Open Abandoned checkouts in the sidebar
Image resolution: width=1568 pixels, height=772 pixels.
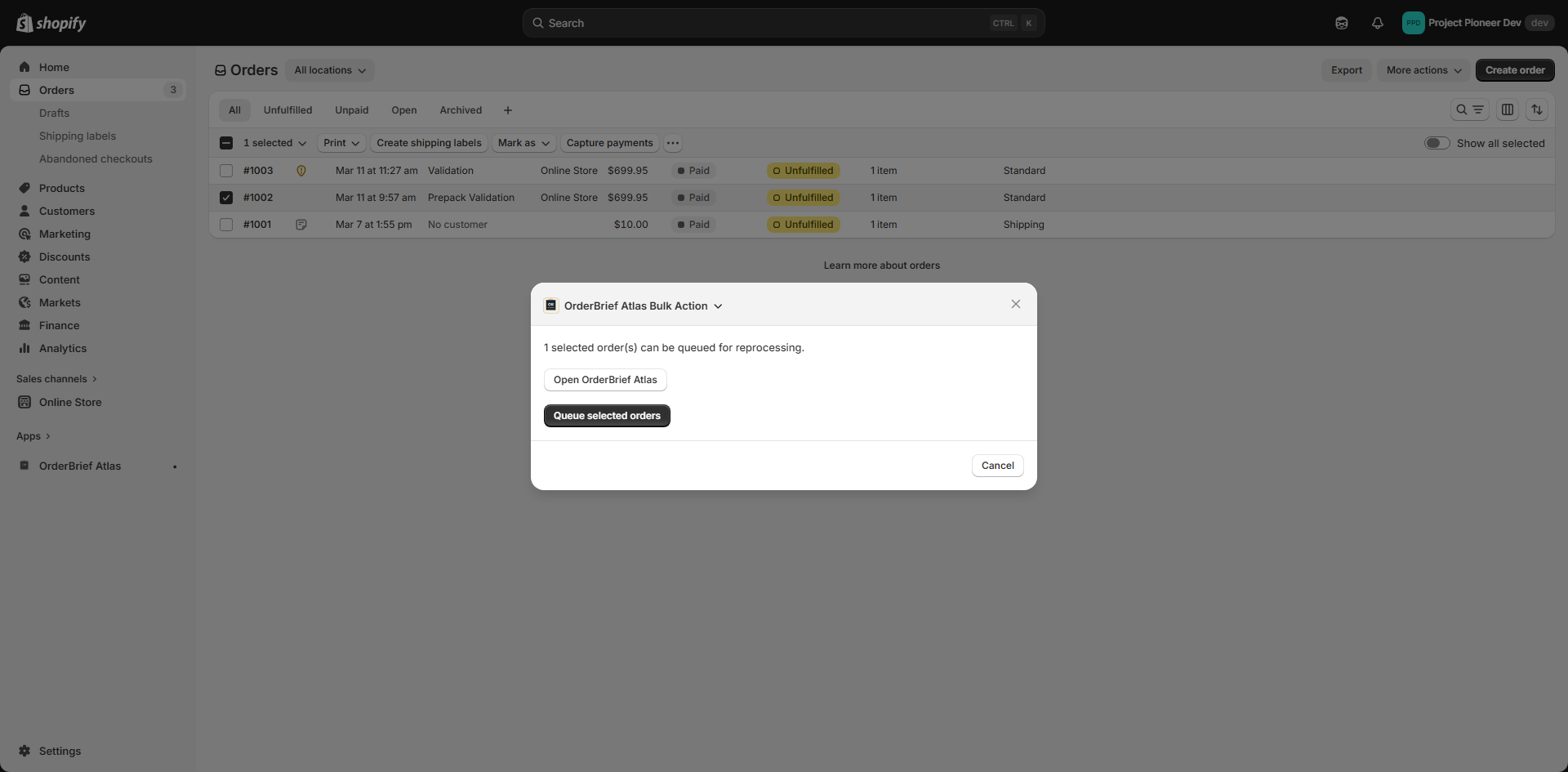pos(96,158)
